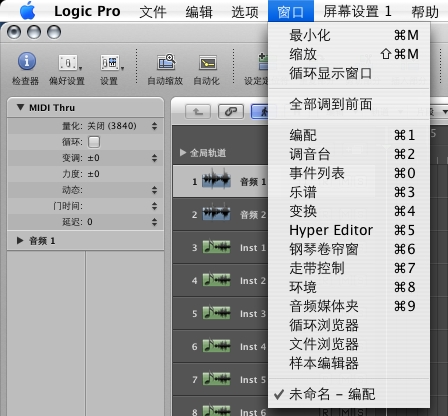Open the 乐谱 score menu item
Screen dimensions: 448x416
coord(349,192)
